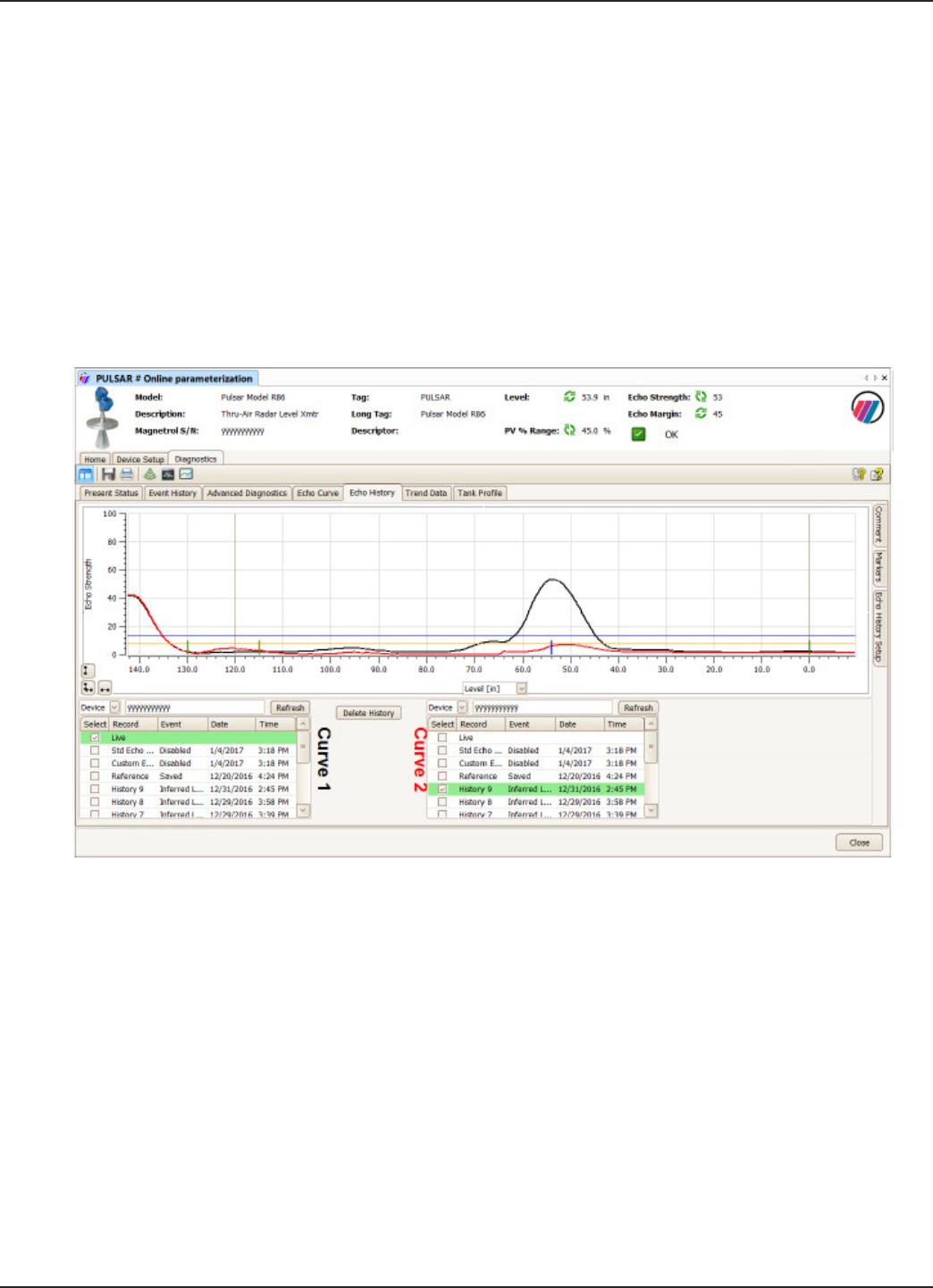This screenshot has height=1288, width=933.
Task: Click the green radar signal toolbar icon
Action: [149, 474]
